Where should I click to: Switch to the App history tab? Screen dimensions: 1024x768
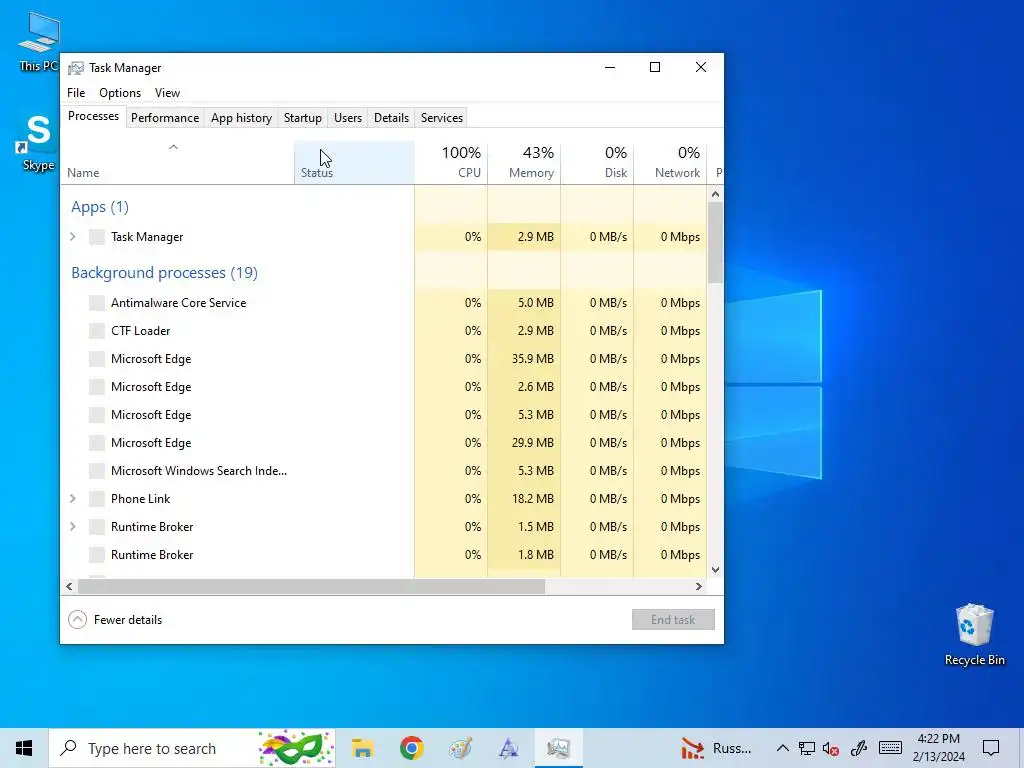pos(242,118)
